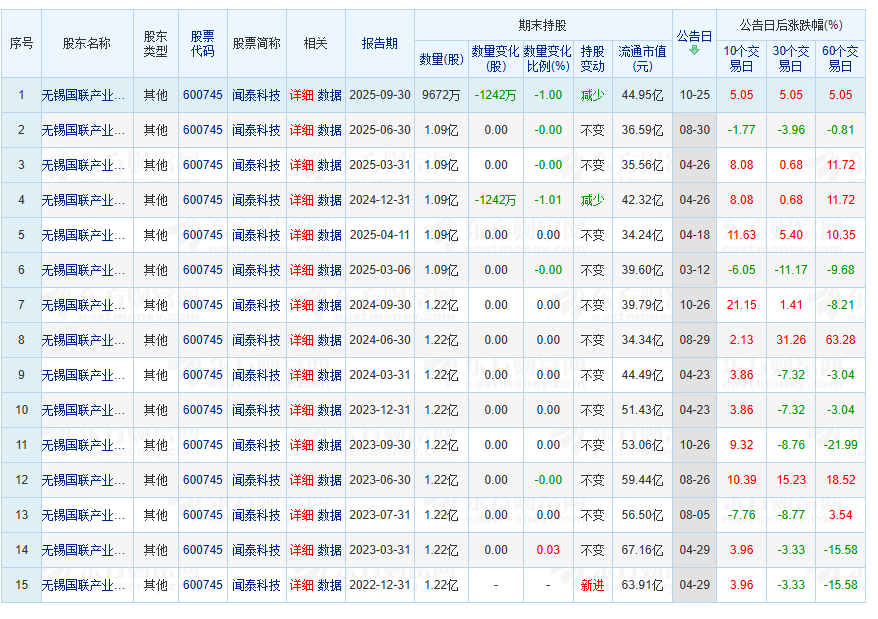Open stock code 600745 in row 11

point(203,445)
